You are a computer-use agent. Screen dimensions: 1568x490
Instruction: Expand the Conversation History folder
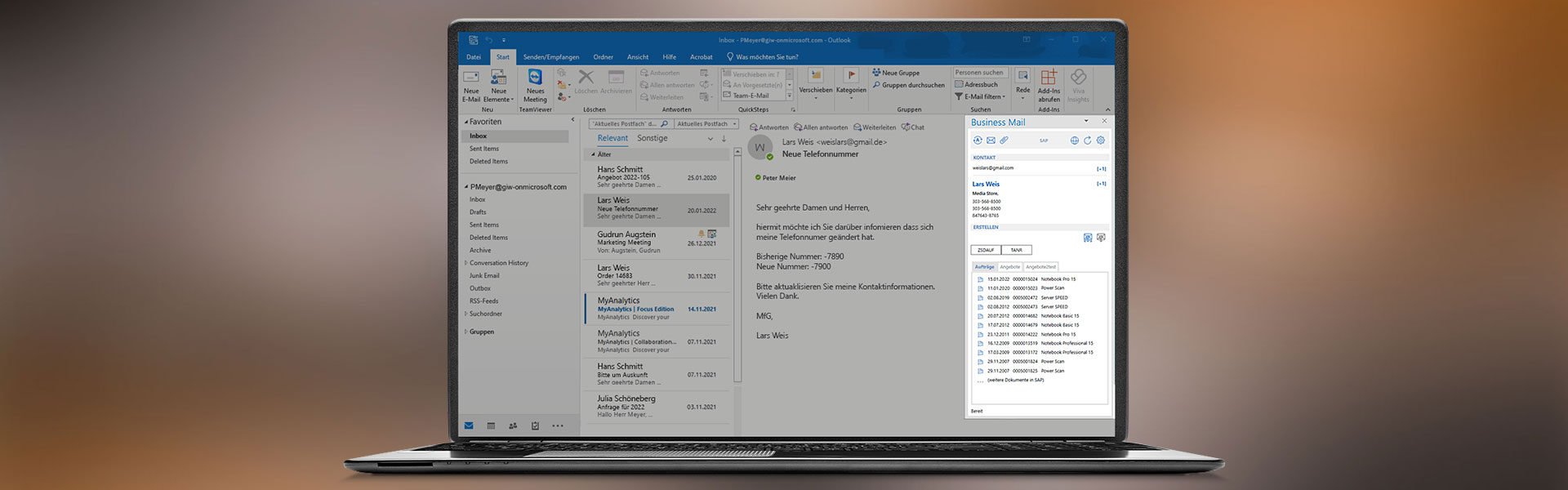[x=465, y=263]
